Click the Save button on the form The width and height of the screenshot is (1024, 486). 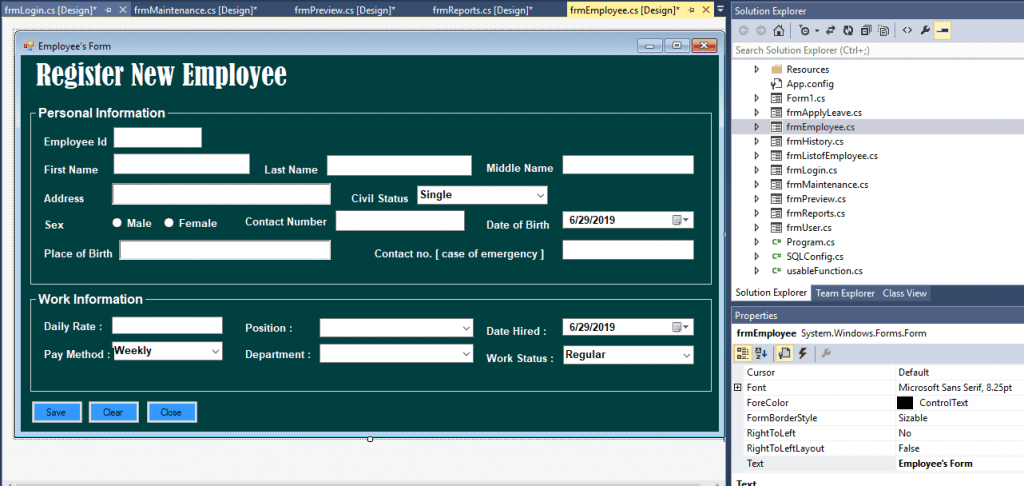pos(56,412)
